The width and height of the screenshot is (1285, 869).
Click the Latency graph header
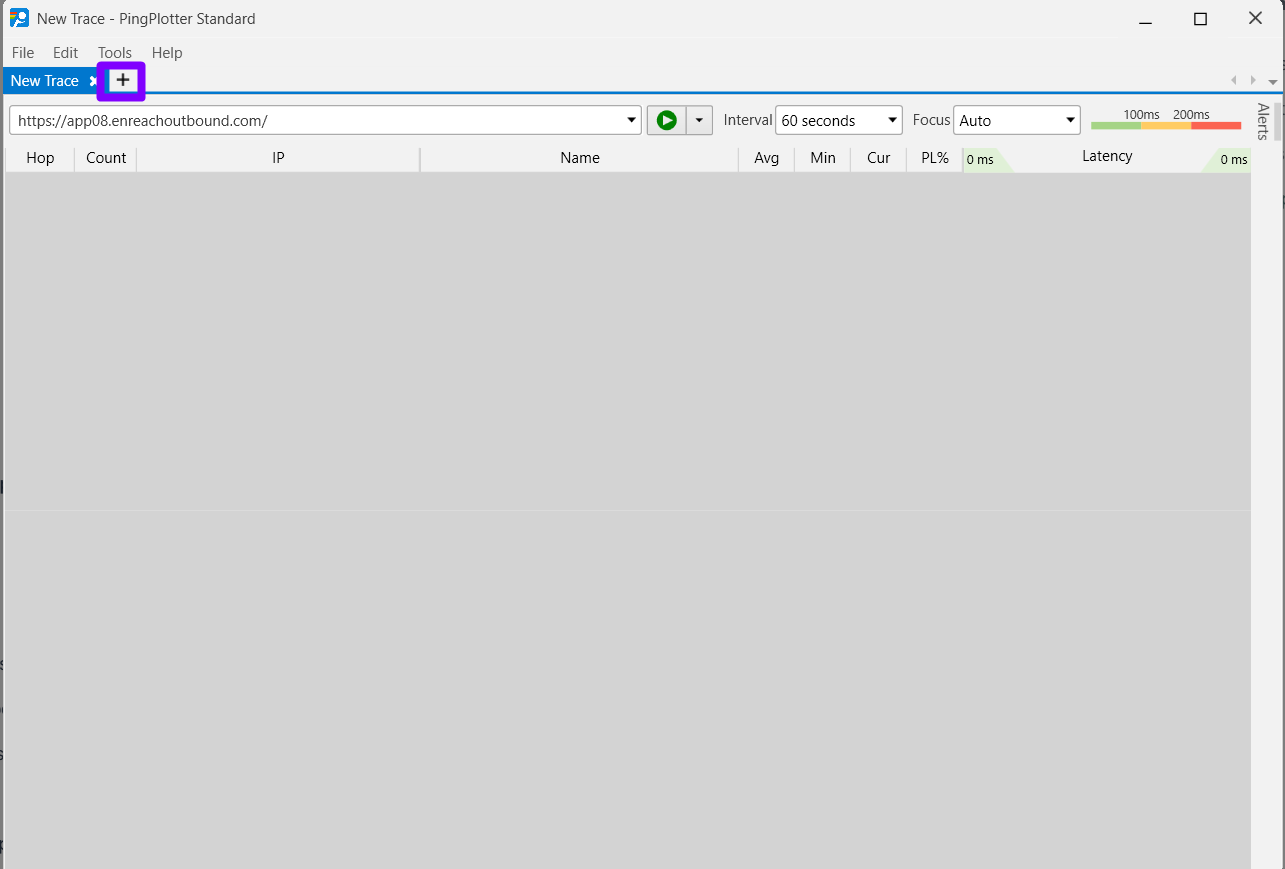pos(1107,157)
